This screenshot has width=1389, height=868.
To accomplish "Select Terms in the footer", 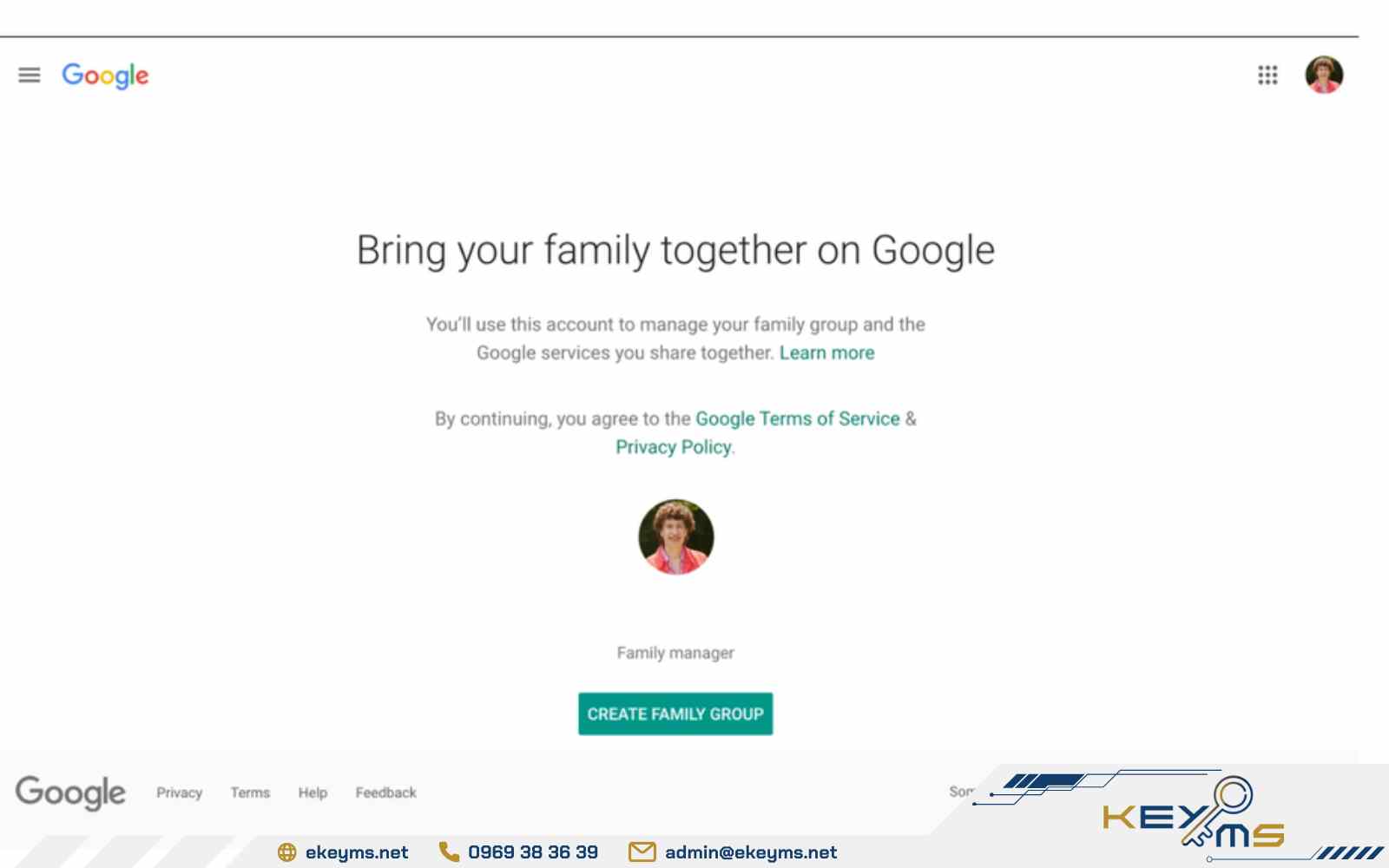I will point(250,792).
